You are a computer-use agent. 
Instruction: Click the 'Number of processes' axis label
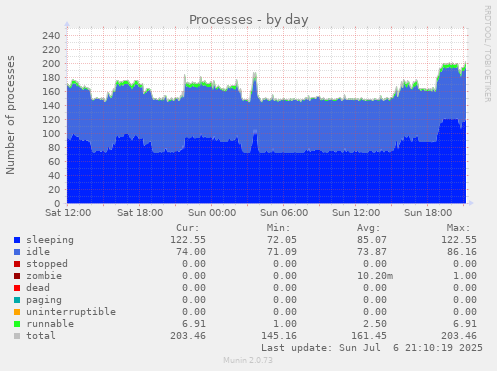coord(10,115)
